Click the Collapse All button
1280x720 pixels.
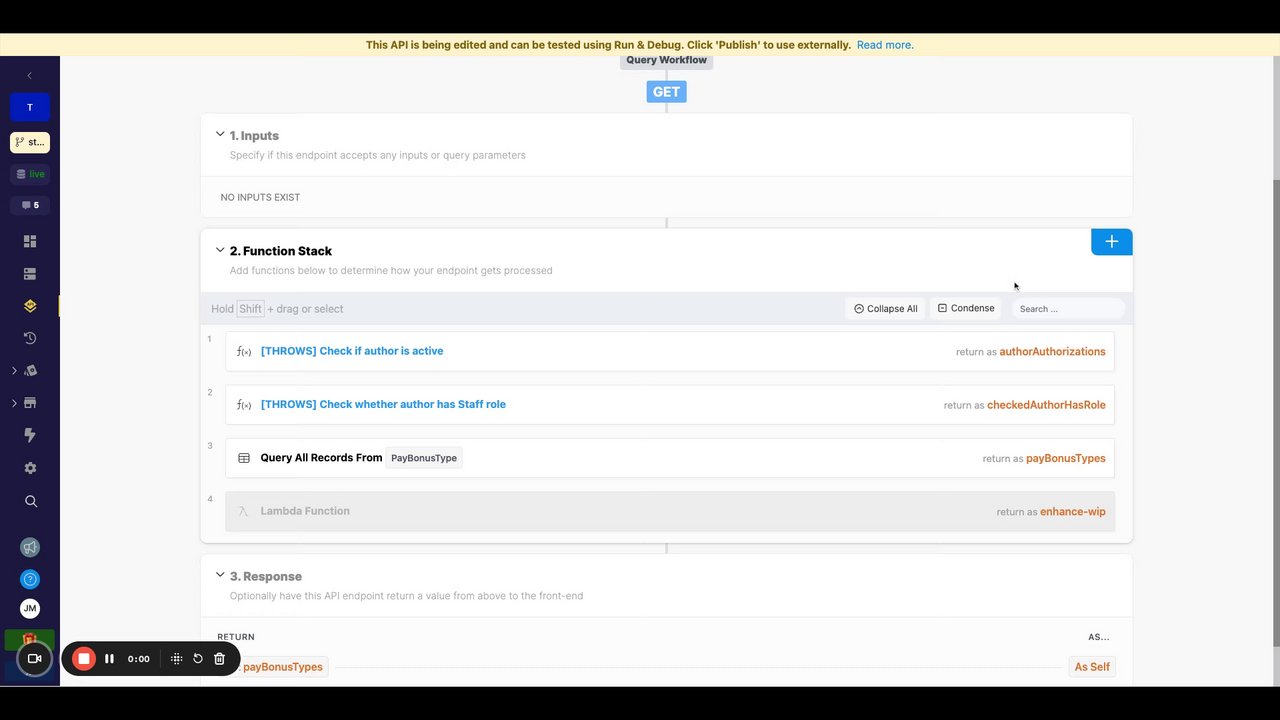(886, 309)
